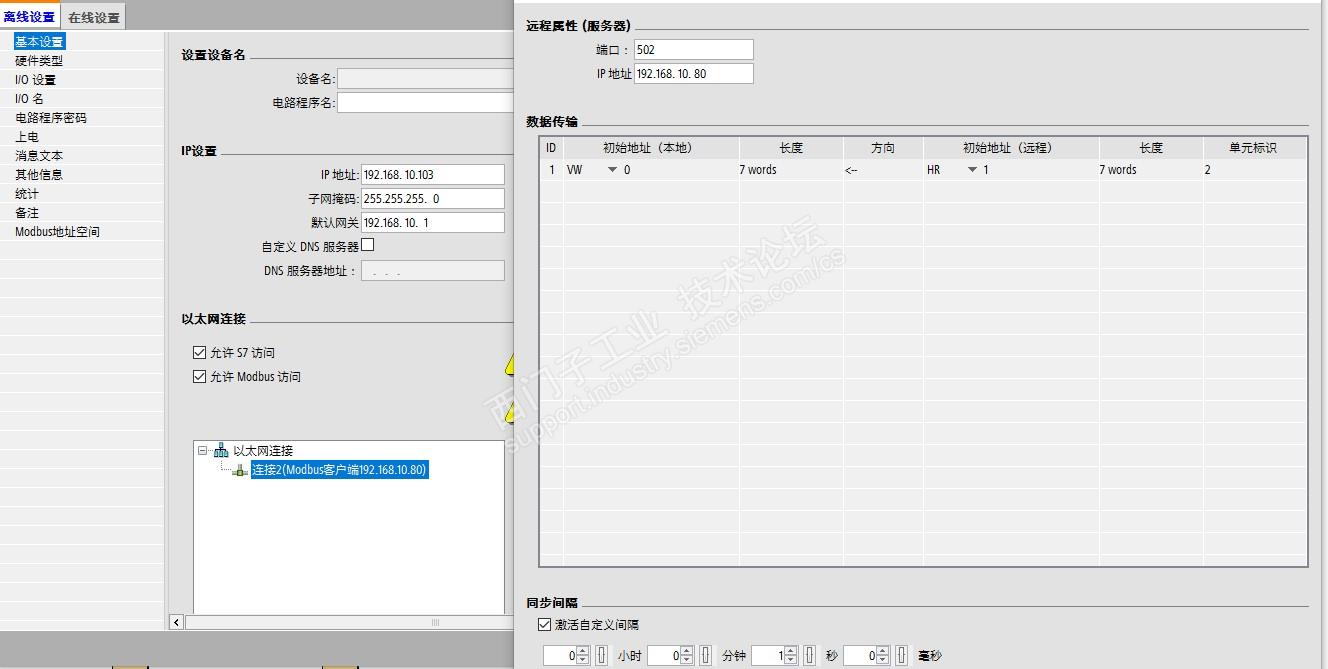Select 硬件类型 in the left list
The width and height of the screenshot is (1328, 669).
click(x=39, y=61)
